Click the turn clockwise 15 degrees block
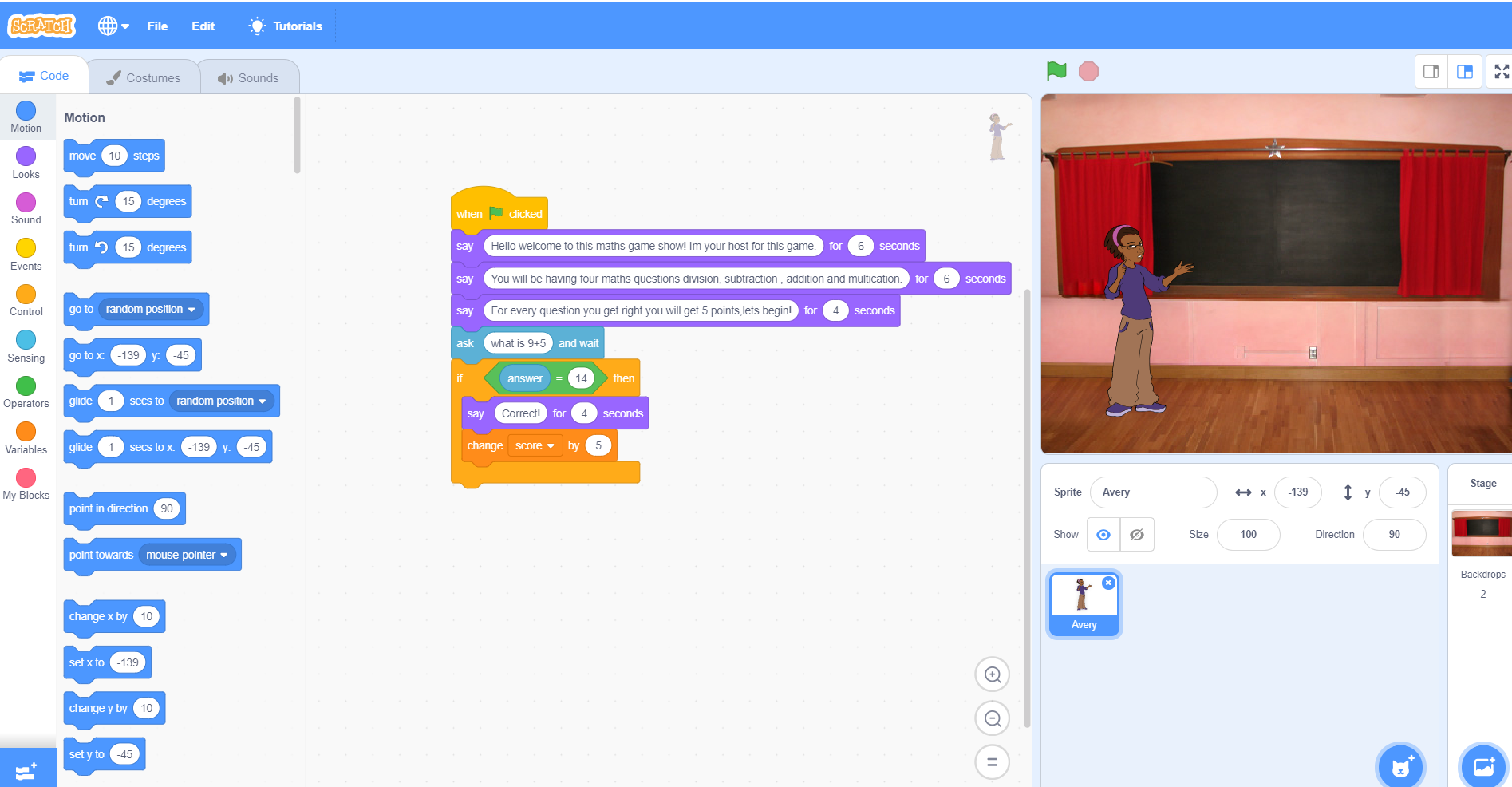Screen dimensions: 1512x787 (x=127, y=202)
